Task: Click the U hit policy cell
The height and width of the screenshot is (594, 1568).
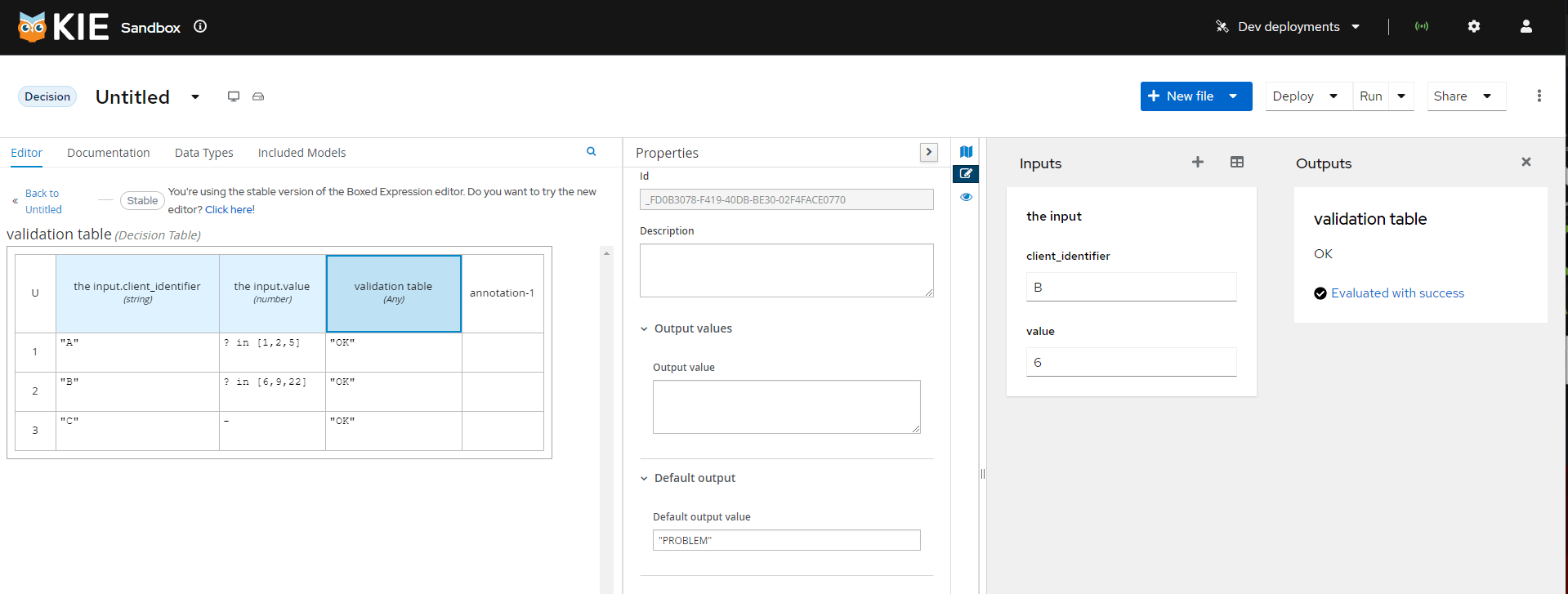Action: coord(35,293)
